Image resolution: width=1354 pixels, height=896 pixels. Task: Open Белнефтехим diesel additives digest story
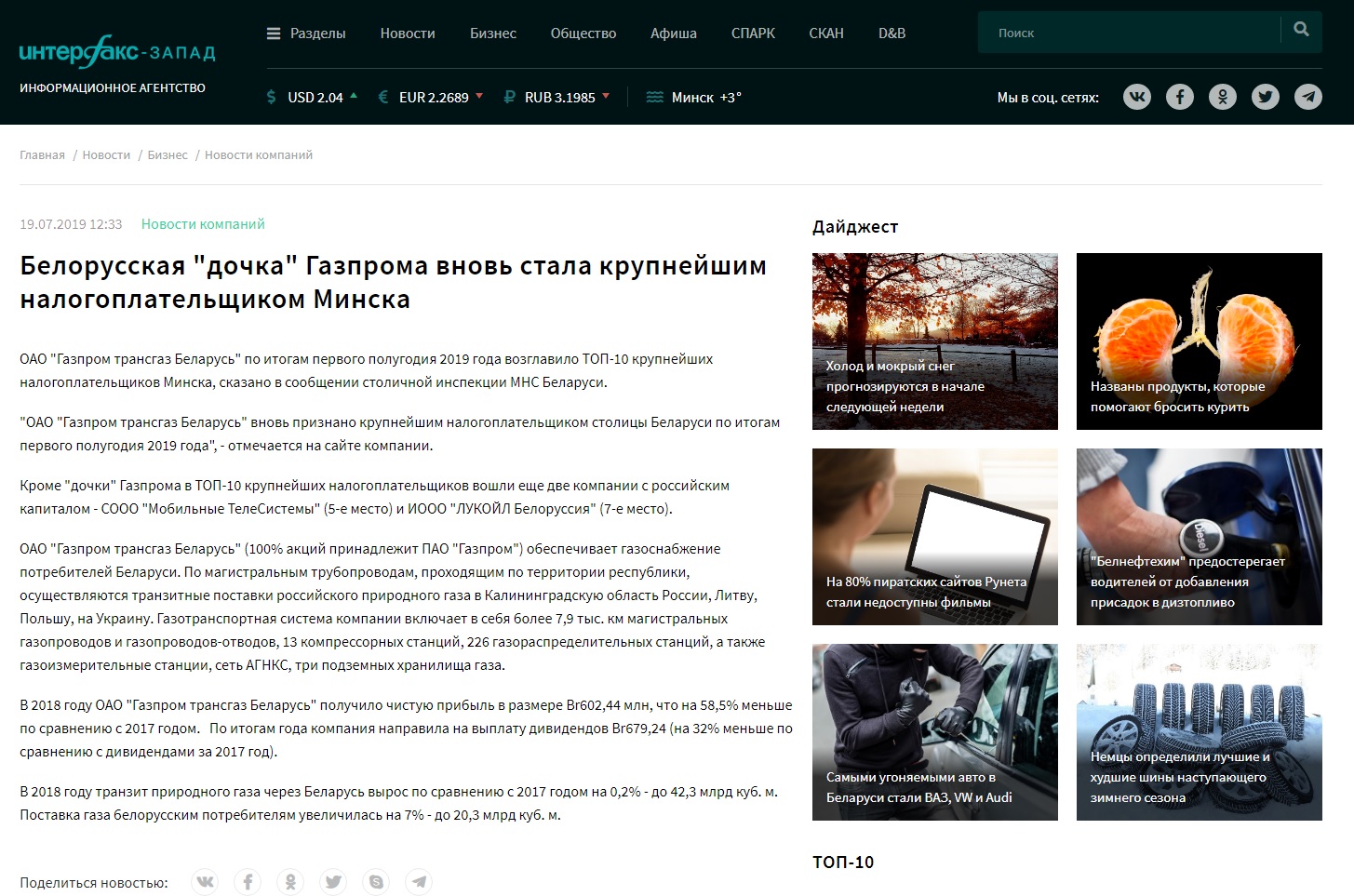[x=1200, y=537]
